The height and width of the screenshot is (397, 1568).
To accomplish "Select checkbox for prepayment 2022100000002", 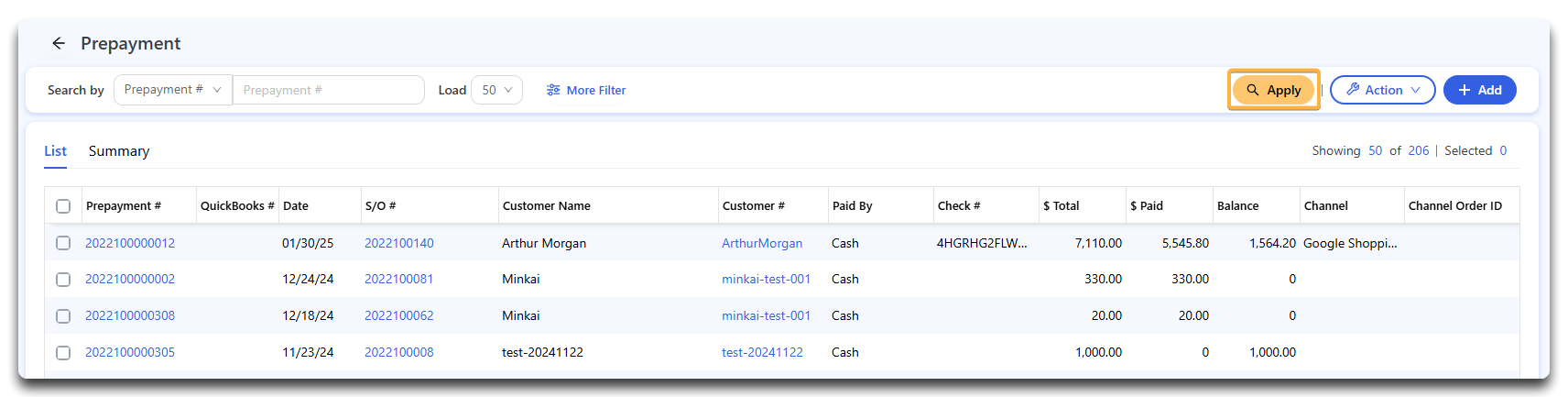I will 63,280.
